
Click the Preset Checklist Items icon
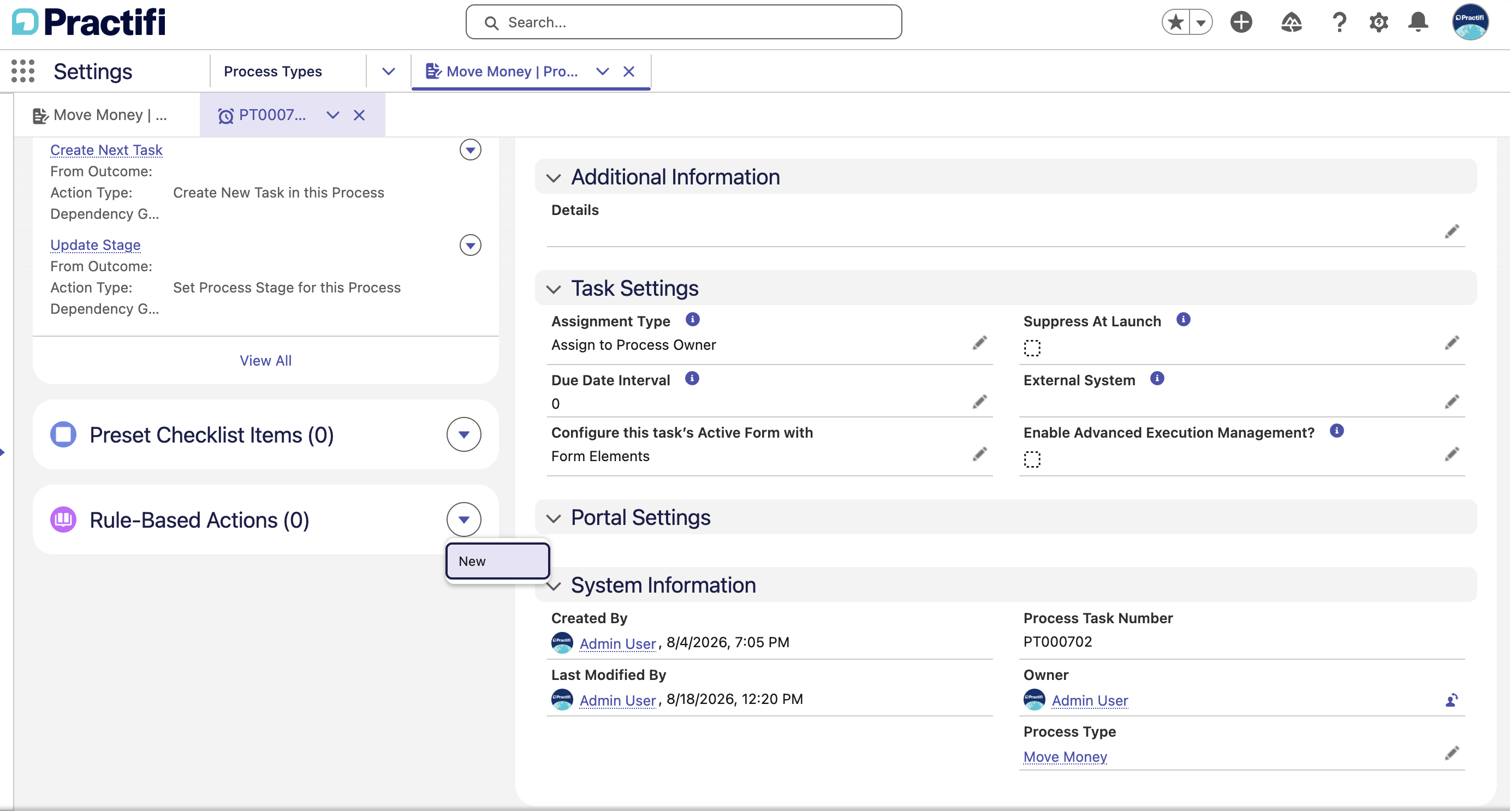pos(63,435)
